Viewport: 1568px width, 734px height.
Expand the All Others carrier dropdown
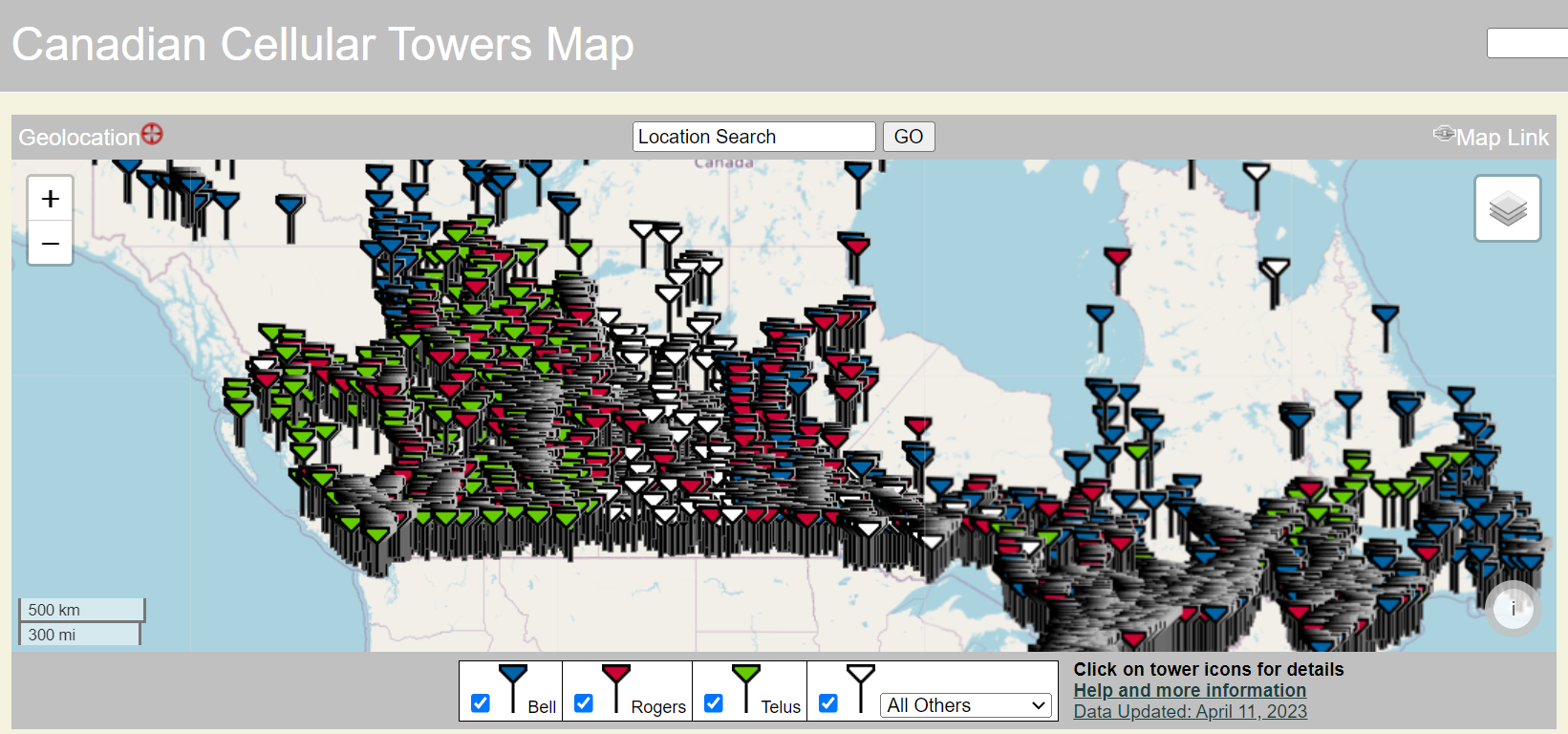pyautogui.click(x=965, y=705)
